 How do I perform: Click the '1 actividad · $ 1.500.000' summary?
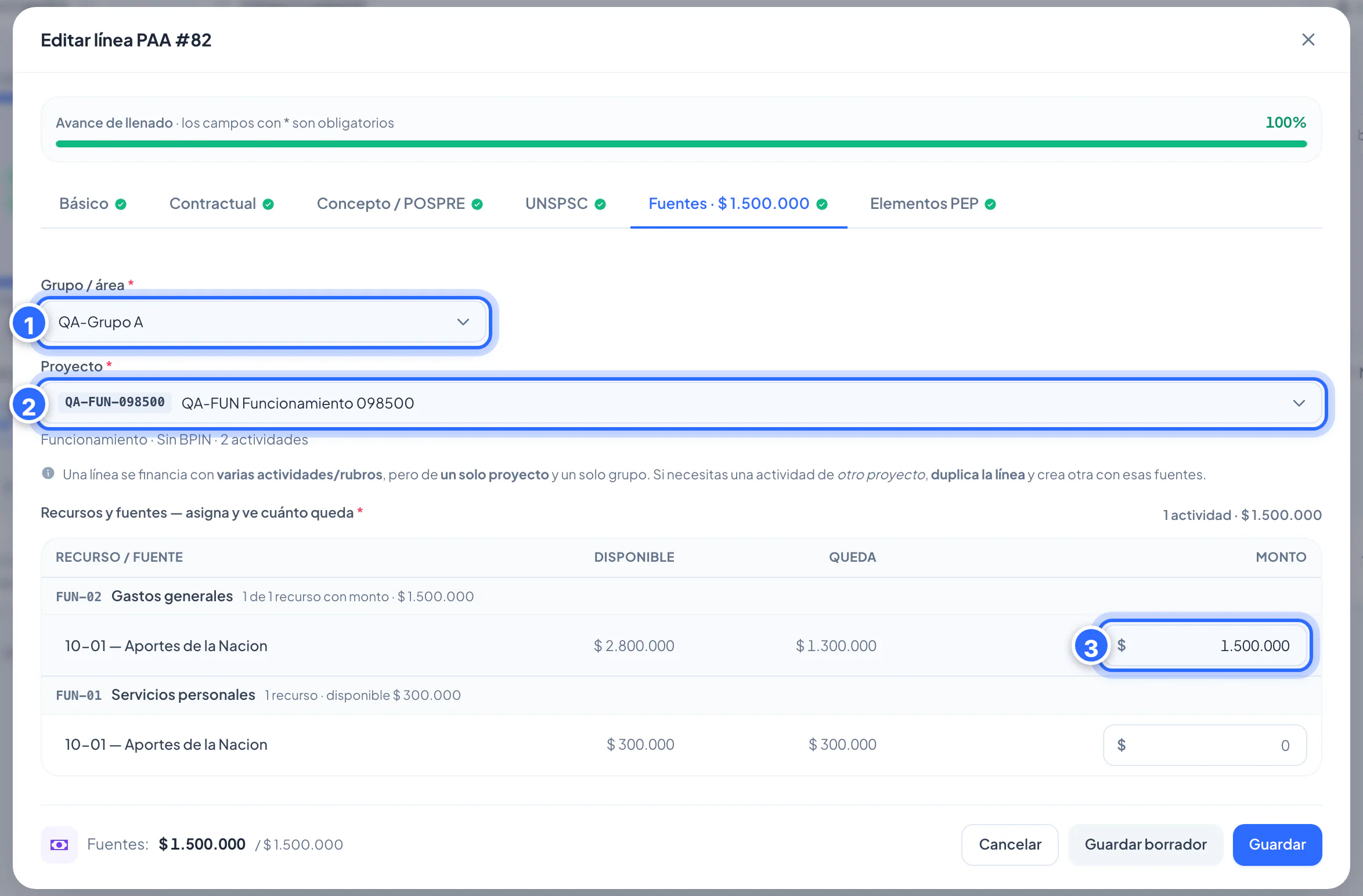pos(1242,515)
